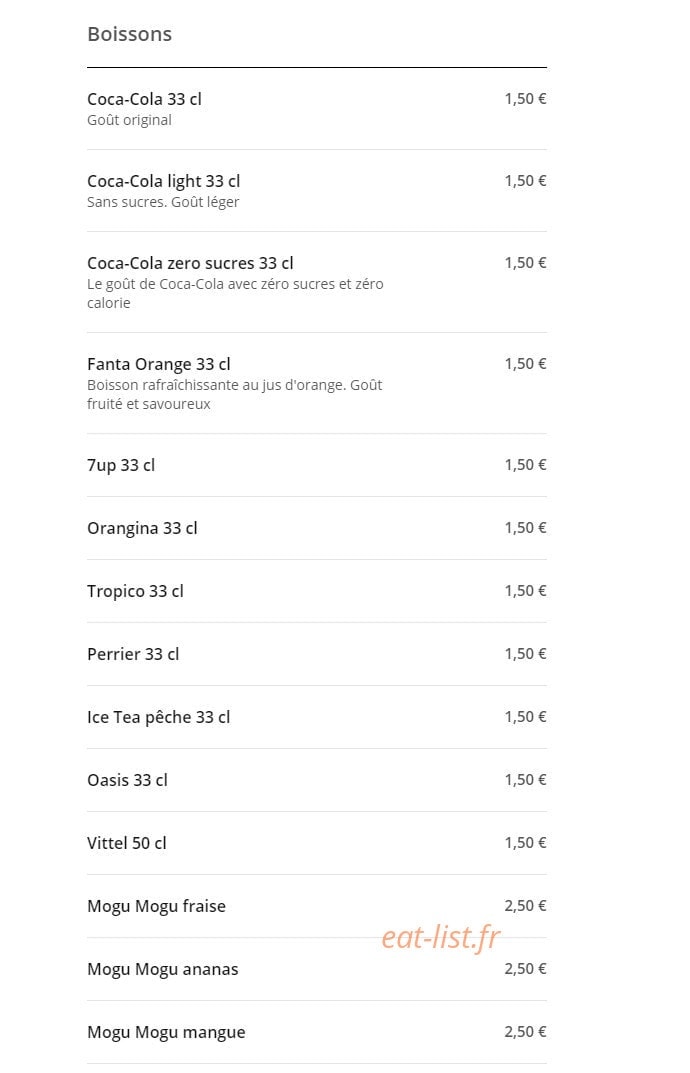Select the 7up 33 cl item
Viewport: 690px width, 1073px height.
tap(316, 465)
